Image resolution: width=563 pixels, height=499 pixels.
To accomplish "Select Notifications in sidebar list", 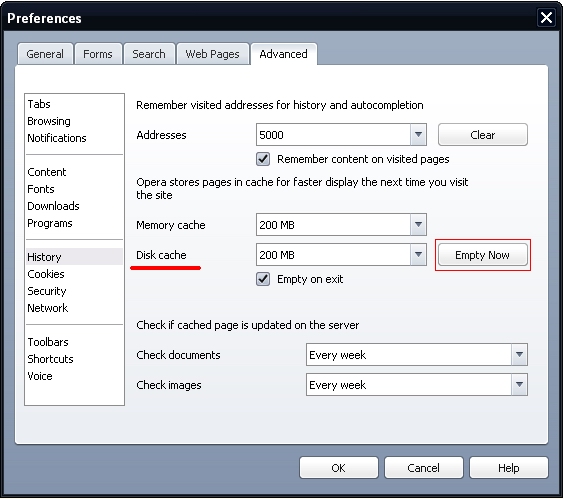I will tap(57, 138).
